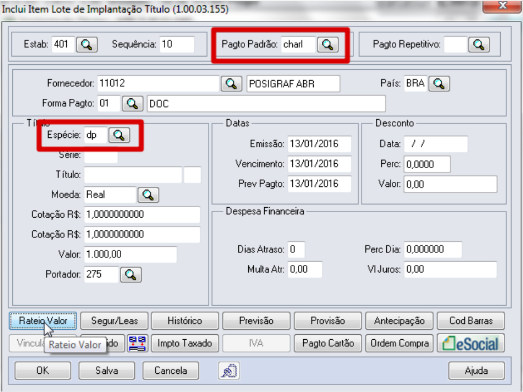The image size is (523, 392).
Task: Open the Pagto Padrão search magnifier
Action: (x=328, y=45)
